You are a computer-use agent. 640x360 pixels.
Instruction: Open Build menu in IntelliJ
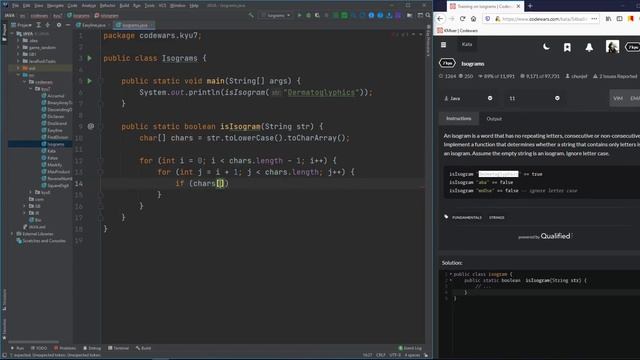124,6
